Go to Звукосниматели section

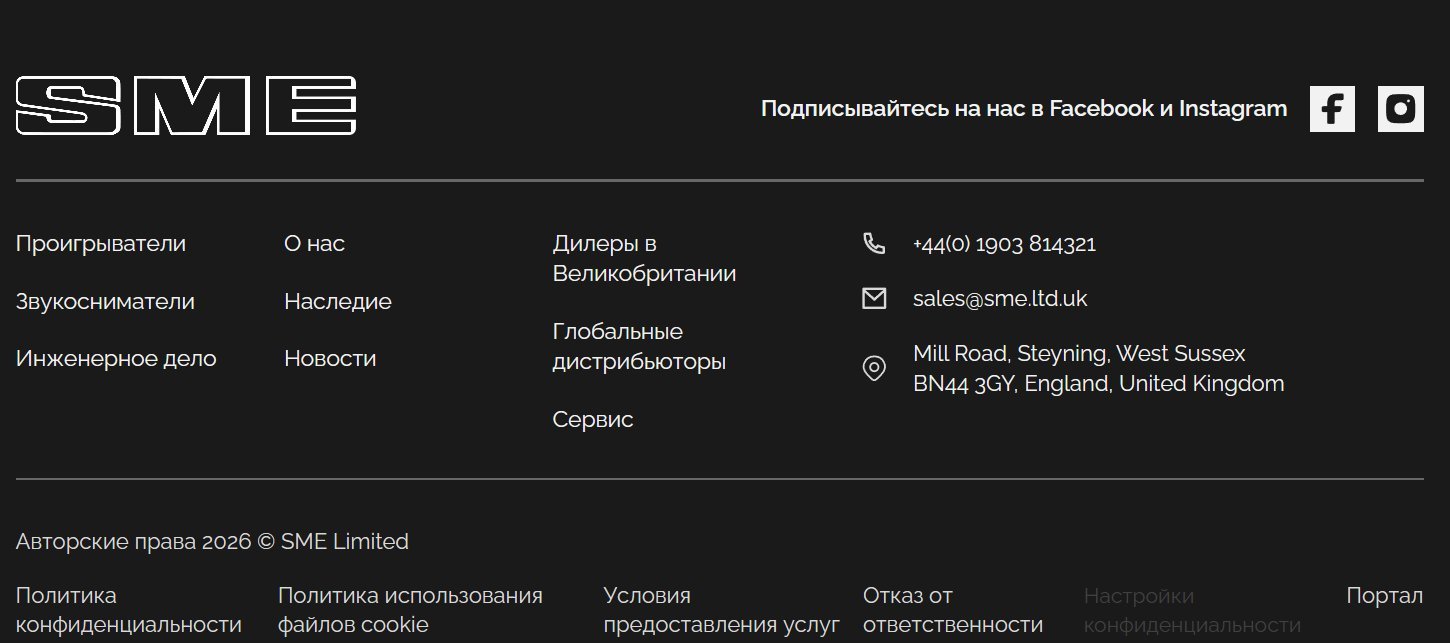(x=105, y=302)
